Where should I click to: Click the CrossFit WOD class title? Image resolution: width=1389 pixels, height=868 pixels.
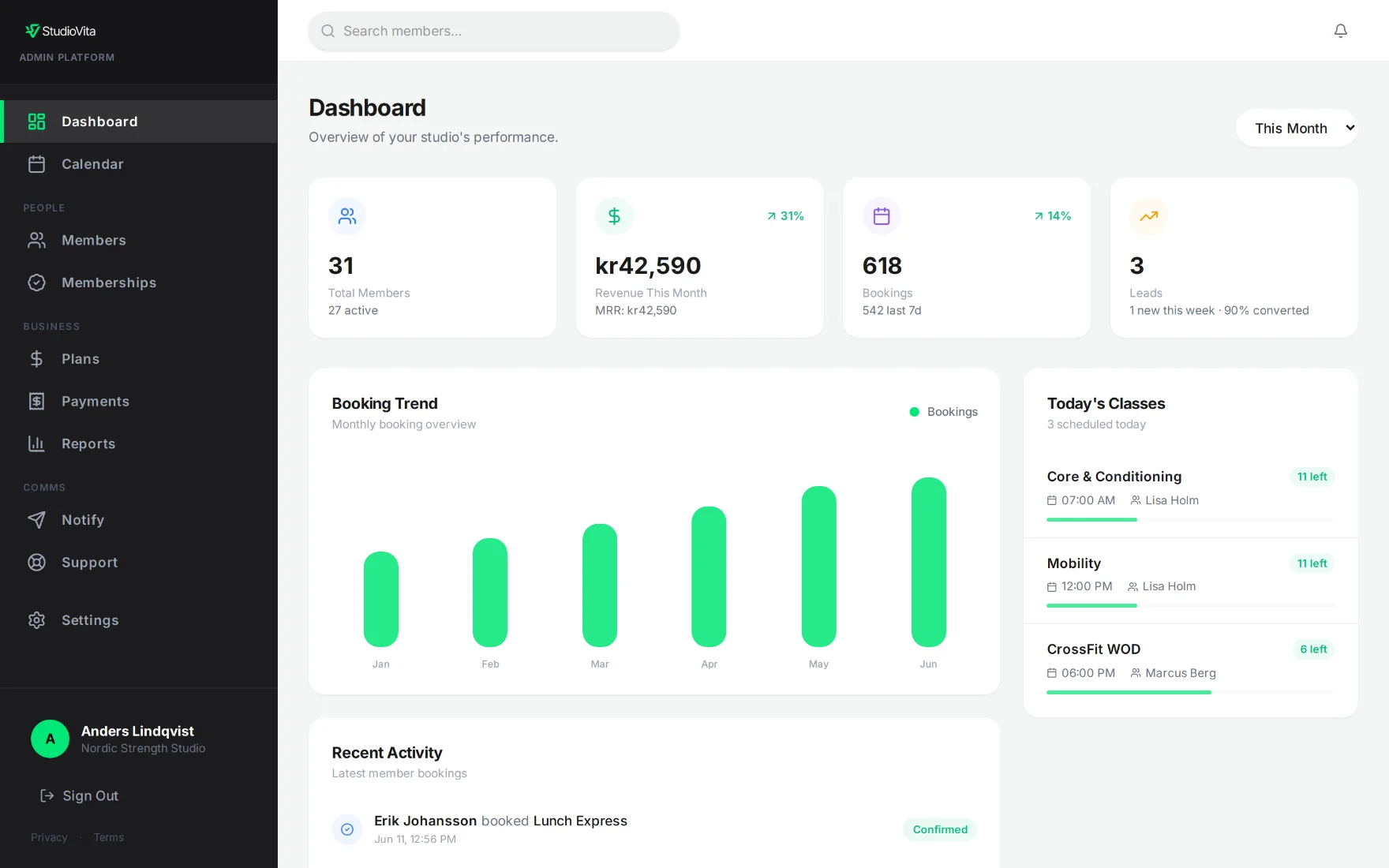(x=1094, y=649)
